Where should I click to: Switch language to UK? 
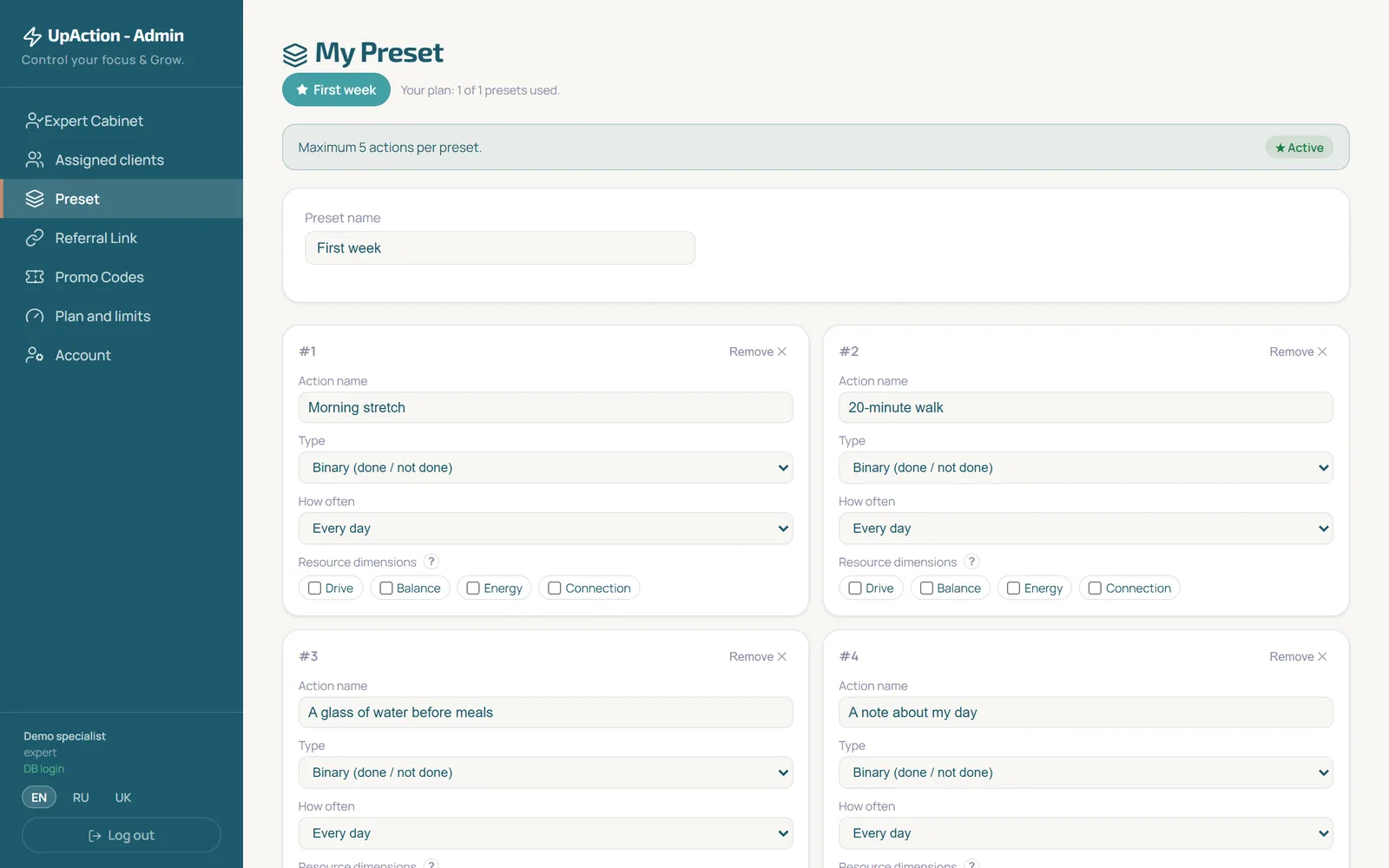(123, 797)
